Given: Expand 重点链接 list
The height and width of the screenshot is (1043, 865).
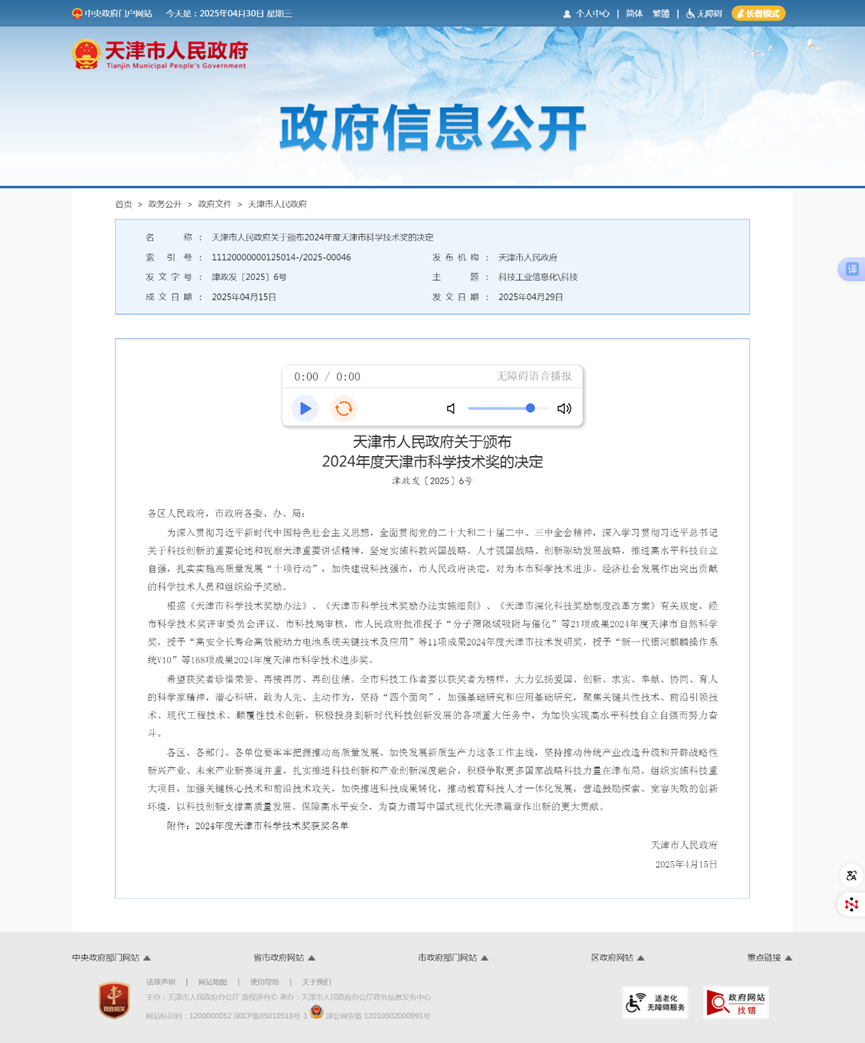Looking at the screenshot, I should (769, 958).
